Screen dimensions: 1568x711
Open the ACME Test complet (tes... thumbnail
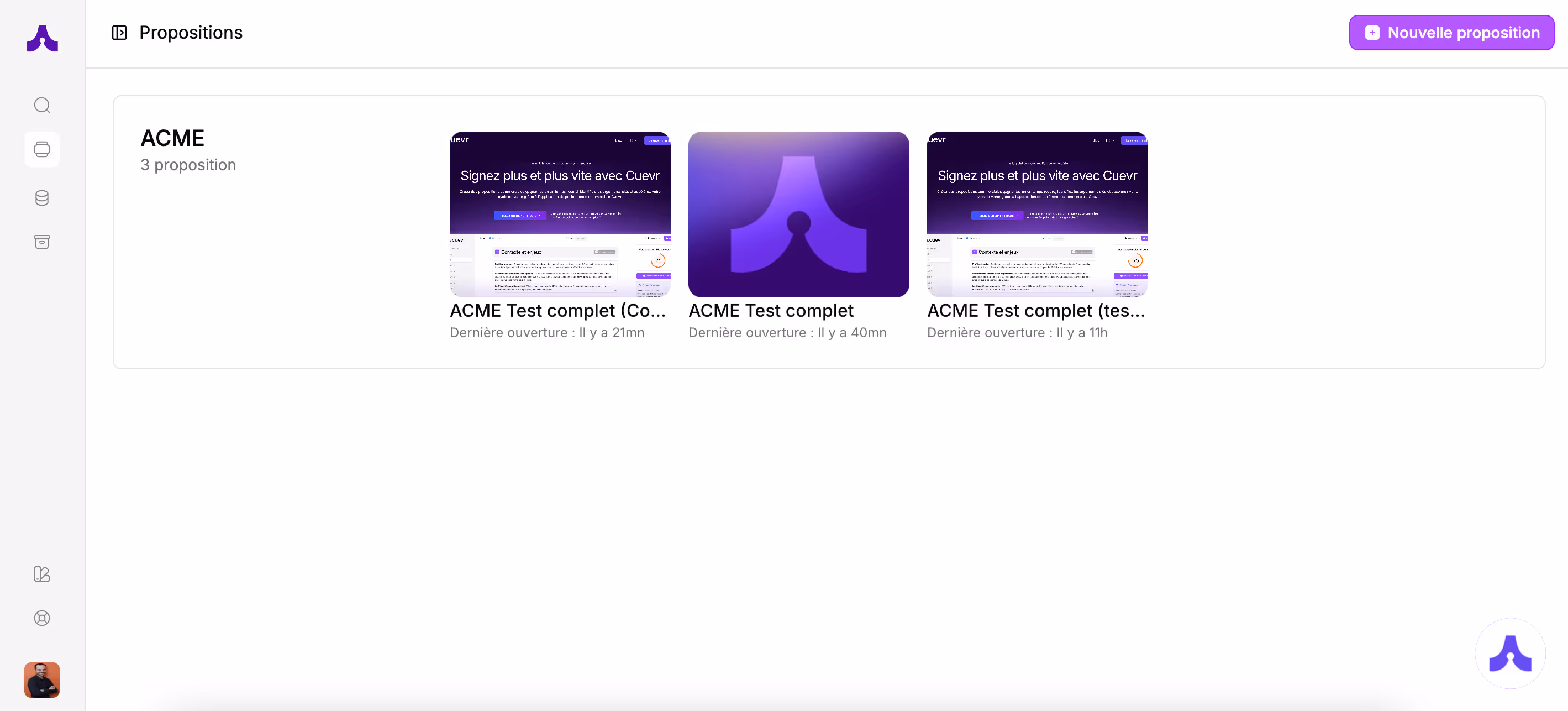pos(1037,215)
